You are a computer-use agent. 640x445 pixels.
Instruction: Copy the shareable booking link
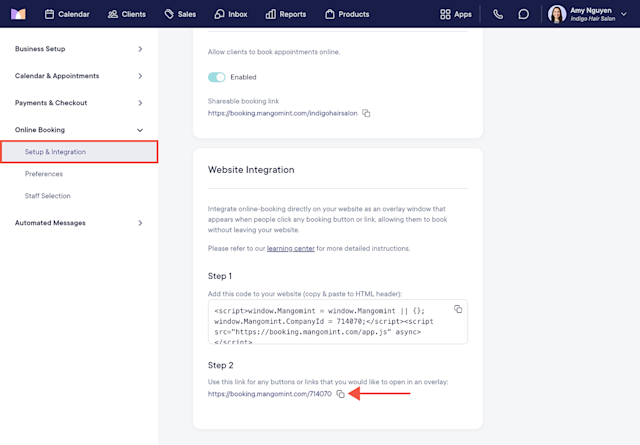click(366, 113)
